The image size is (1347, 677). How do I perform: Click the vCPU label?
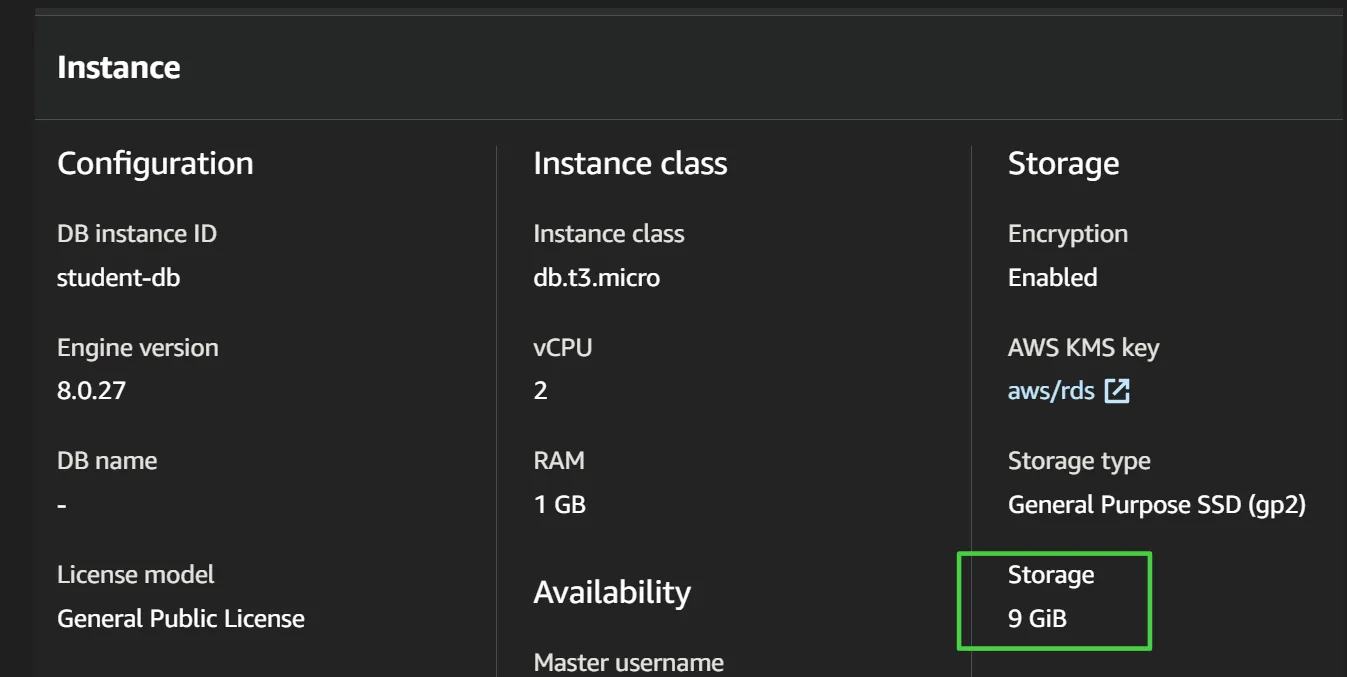[x=562, y=348]
